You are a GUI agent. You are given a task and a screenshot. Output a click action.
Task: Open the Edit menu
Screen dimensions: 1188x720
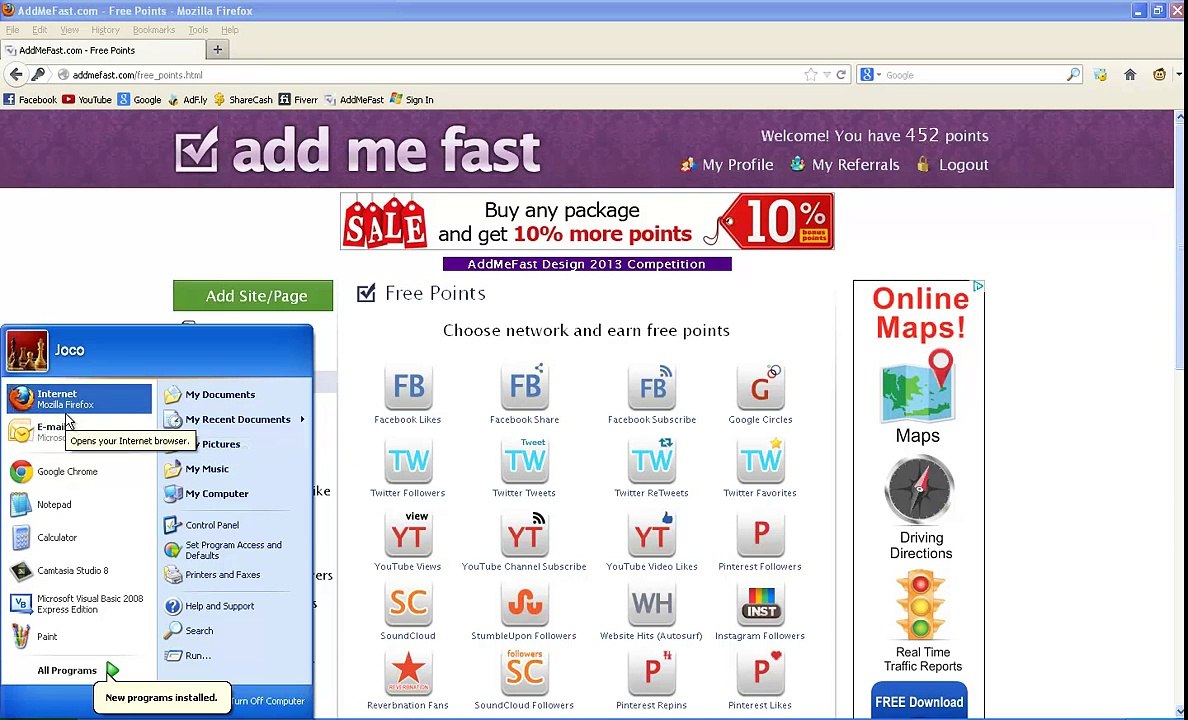click(x=39, y=30)
